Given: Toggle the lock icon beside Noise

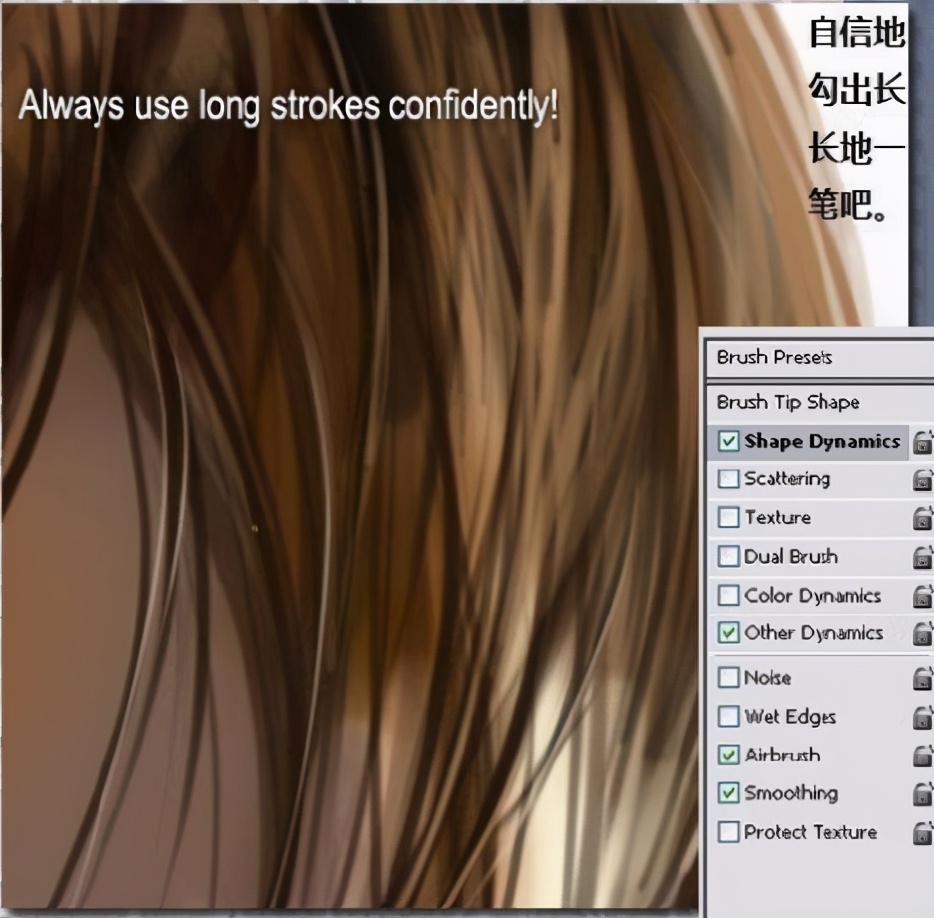Looking at the screenshot, I should (x=923, y=678).
